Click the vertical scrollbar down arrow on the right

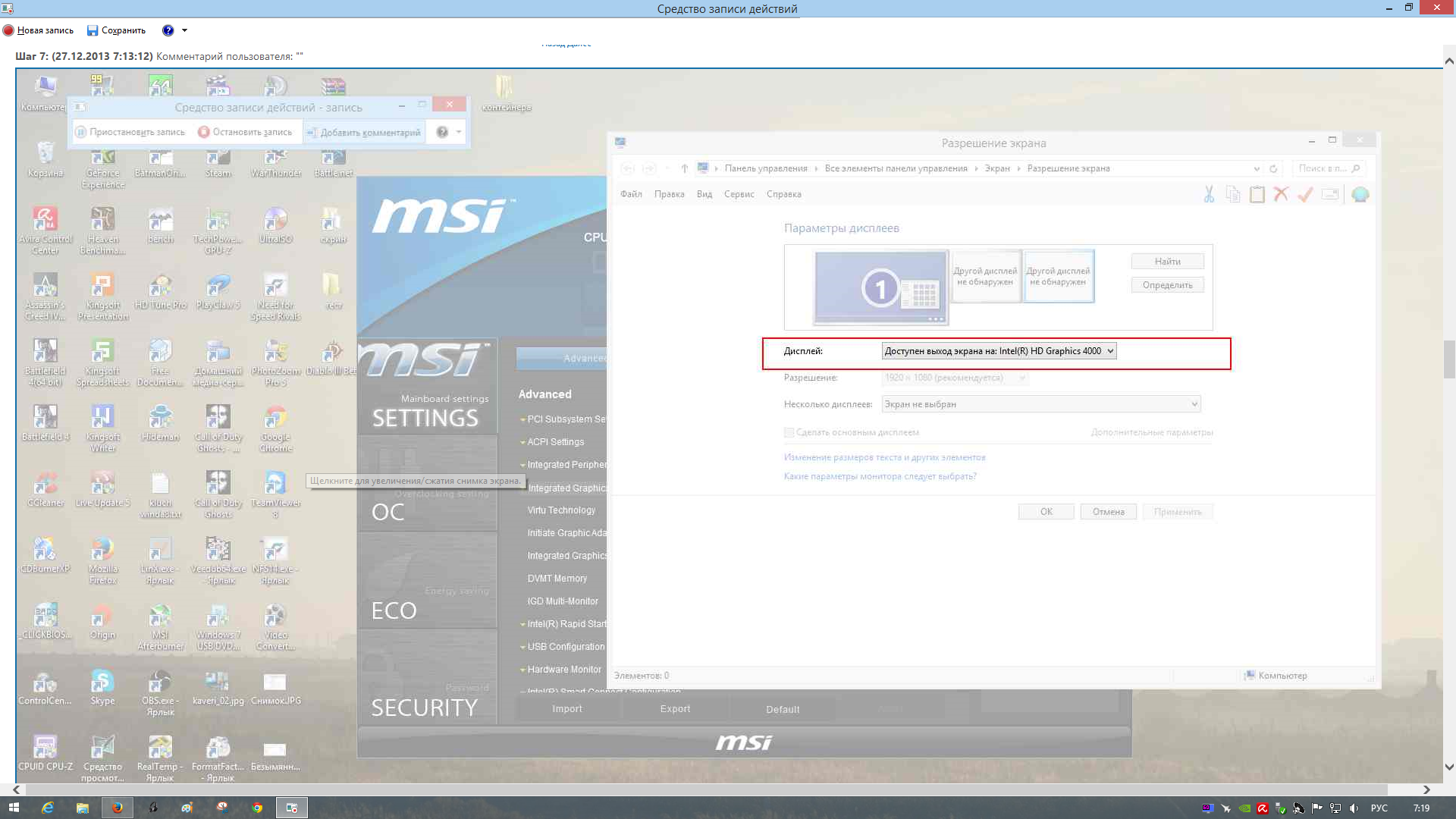click(x=1448, y=767)
